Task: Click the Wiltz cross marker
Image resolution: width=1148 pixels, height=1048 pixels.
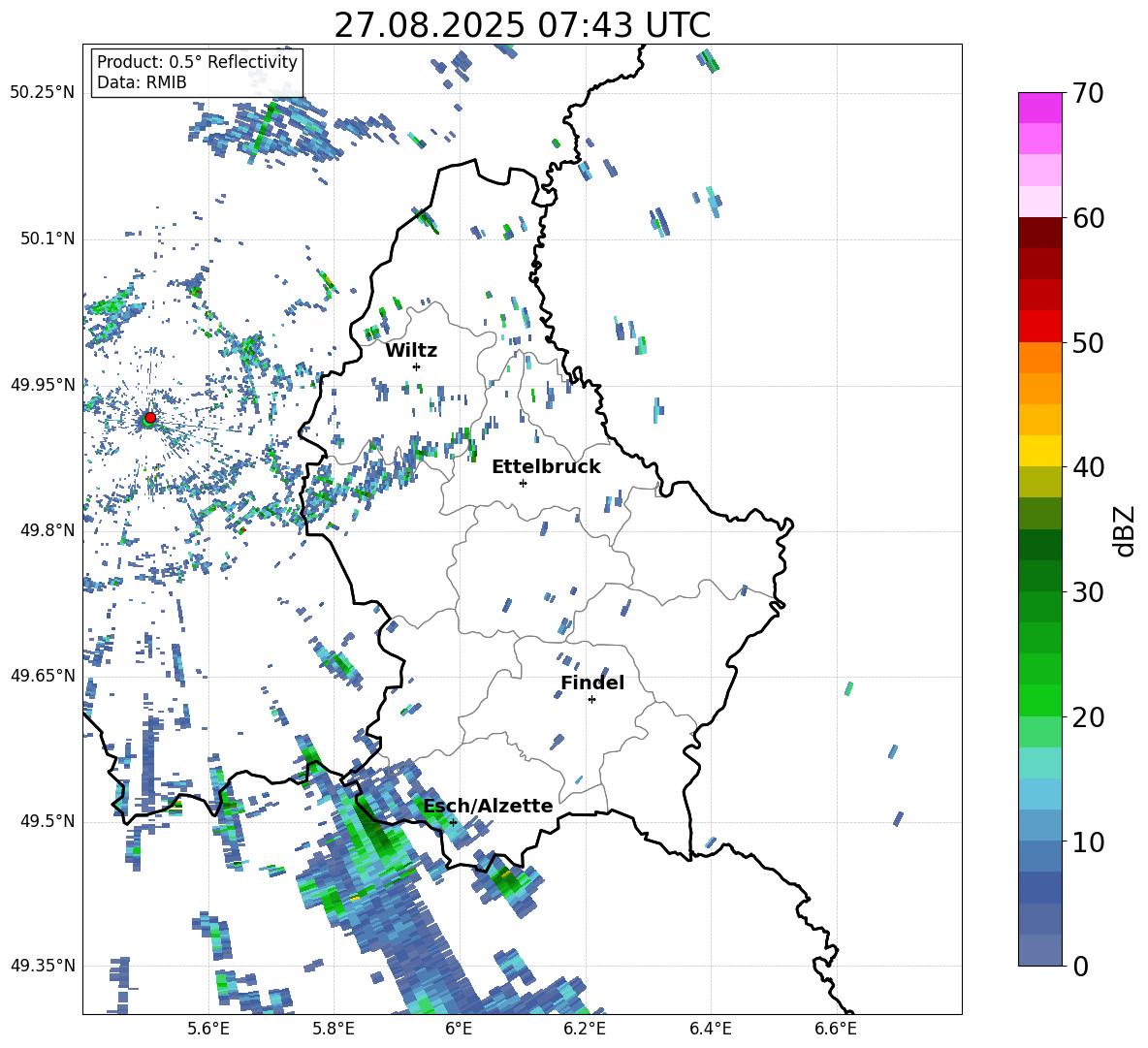Action: (x=417, y=366)
